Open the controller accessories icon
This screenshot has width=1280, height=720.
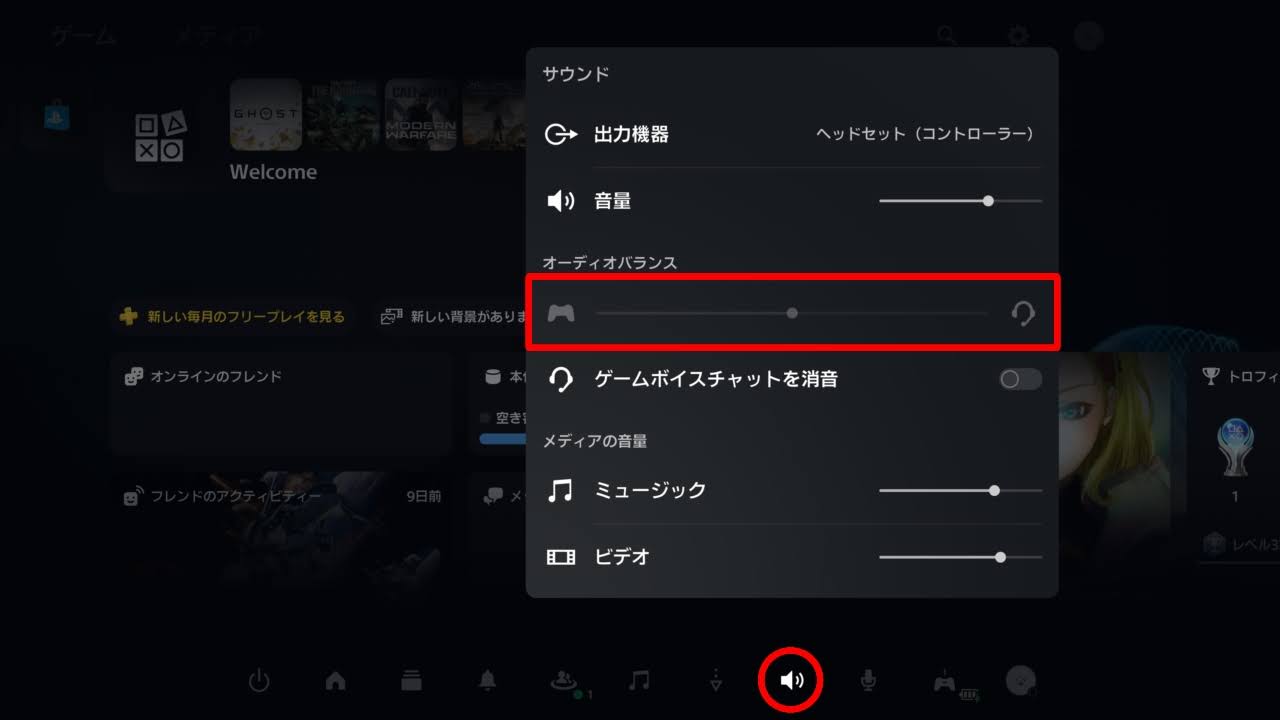(x=953, y=683)
